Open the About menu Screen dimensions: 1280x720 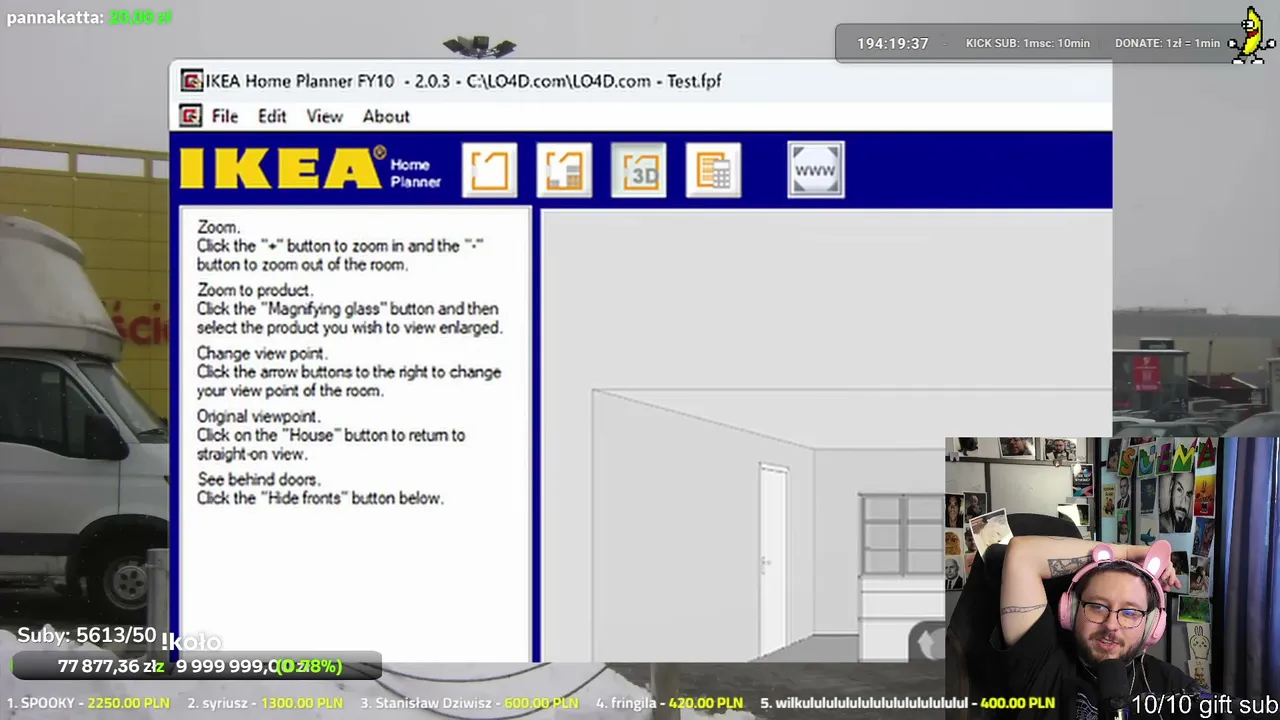tap(386, 116)
